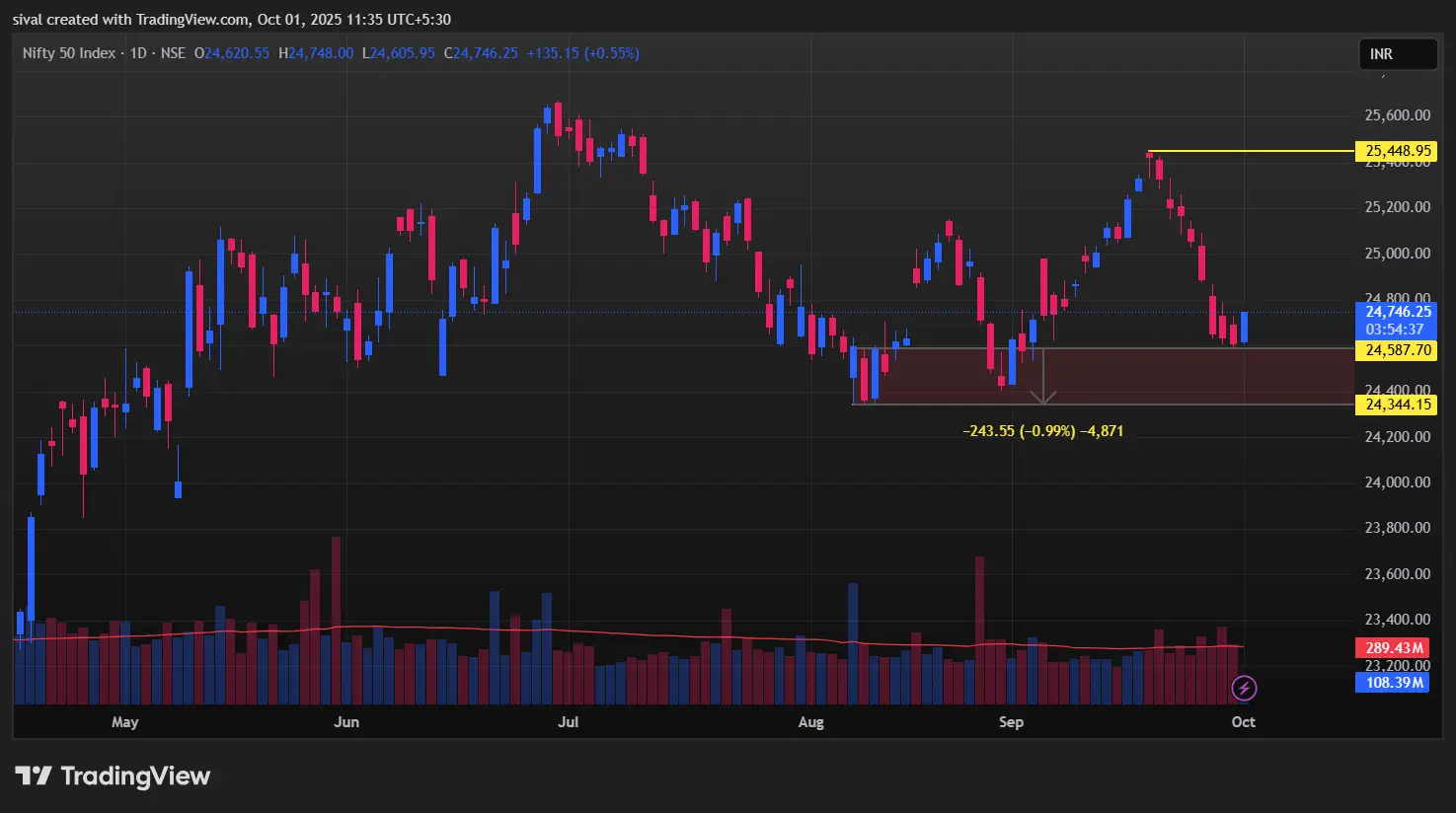Click the 25,600.00 price axis label

(x=1397, y=115)
